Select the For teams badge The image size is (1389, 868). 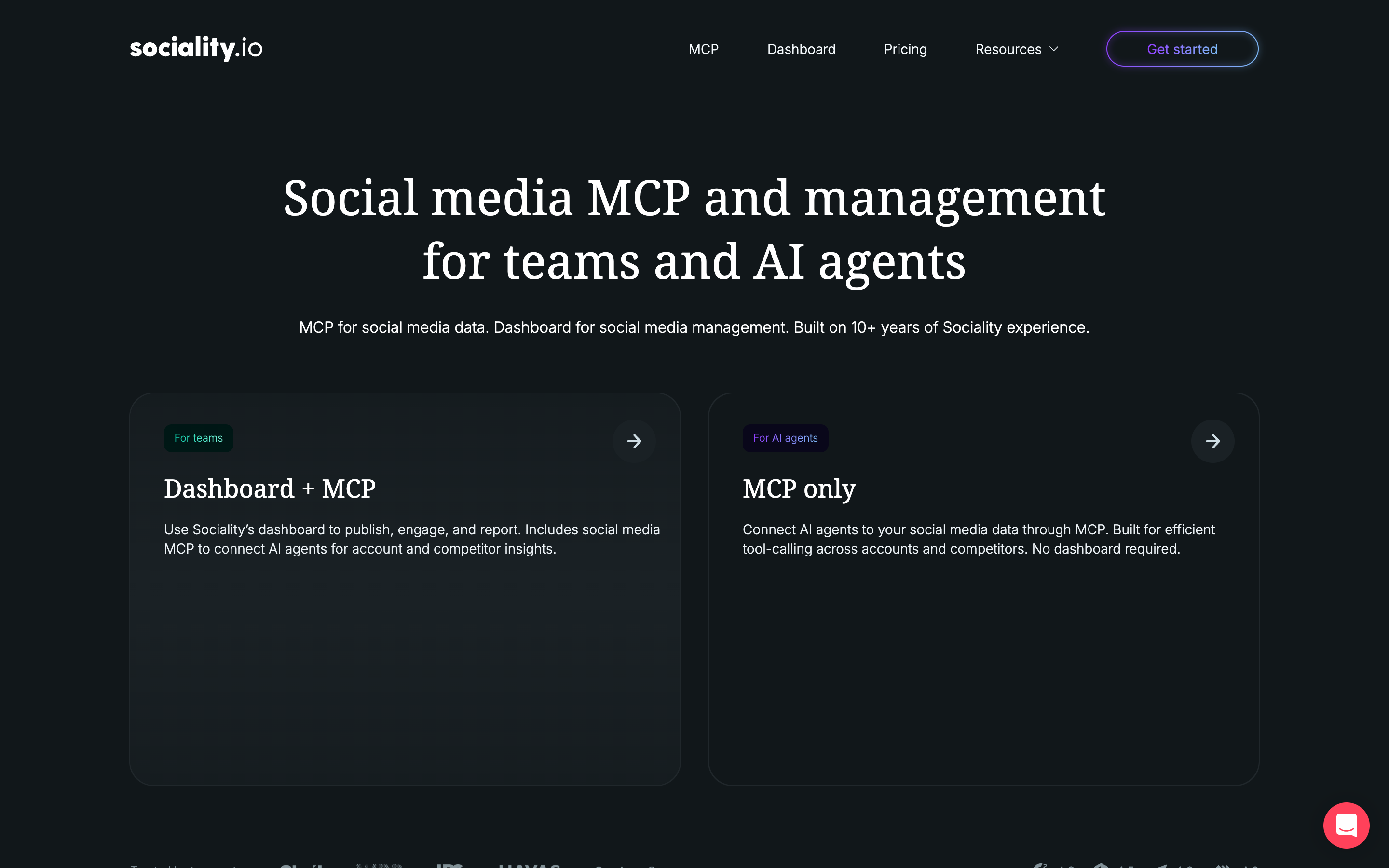pyautogui.click(x=199, y=438)
